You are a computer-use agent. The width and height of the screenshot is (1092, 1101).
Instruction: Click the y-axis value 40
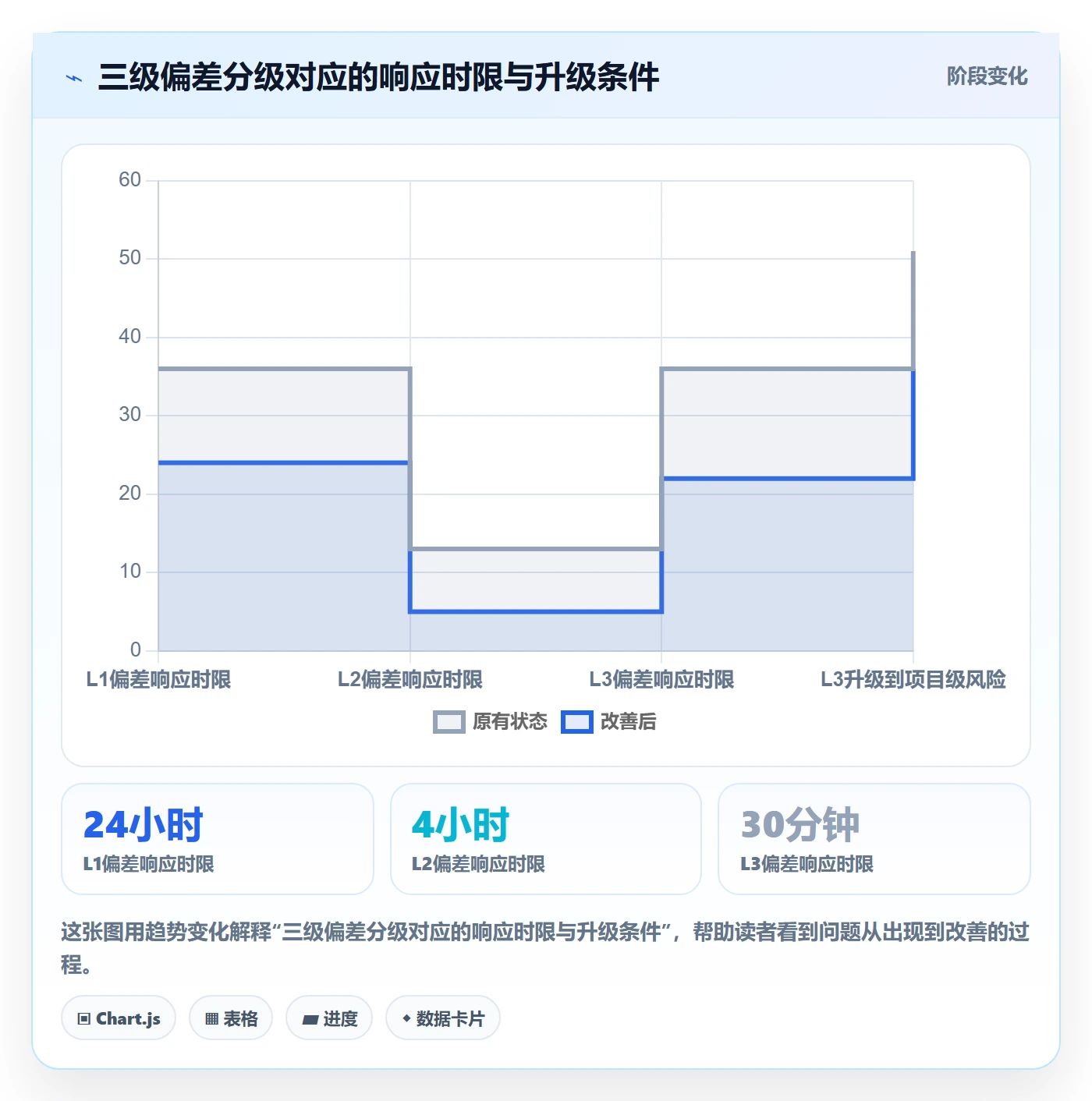130,337
